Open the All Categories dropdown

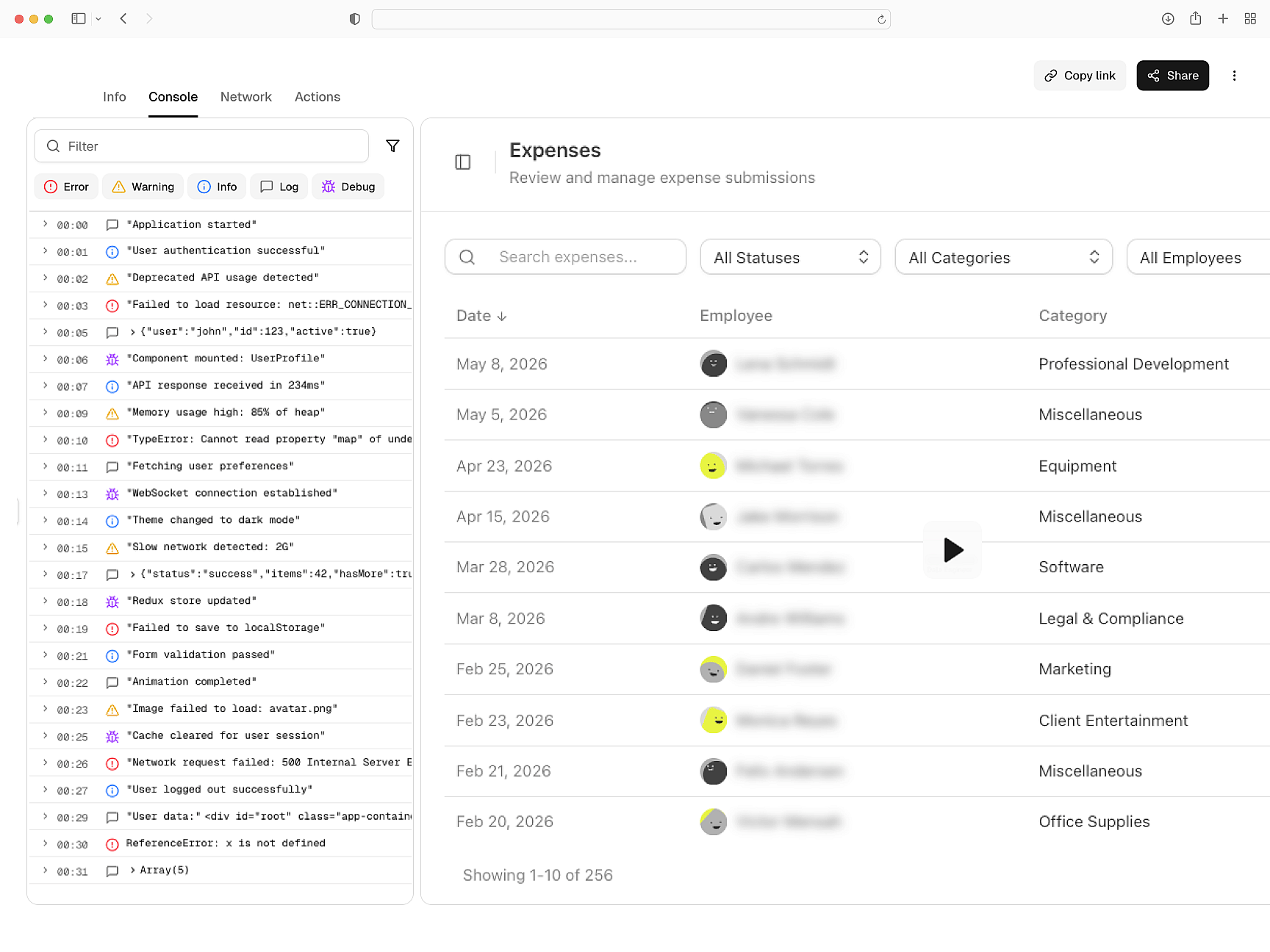1002,256
